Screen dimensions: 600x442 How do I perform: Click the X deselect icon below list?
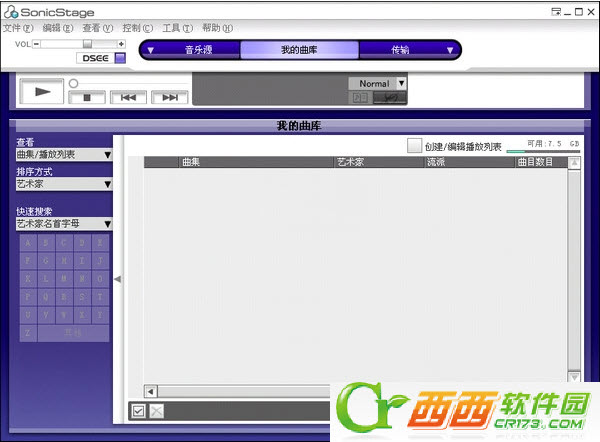click(x=156, y=411)
